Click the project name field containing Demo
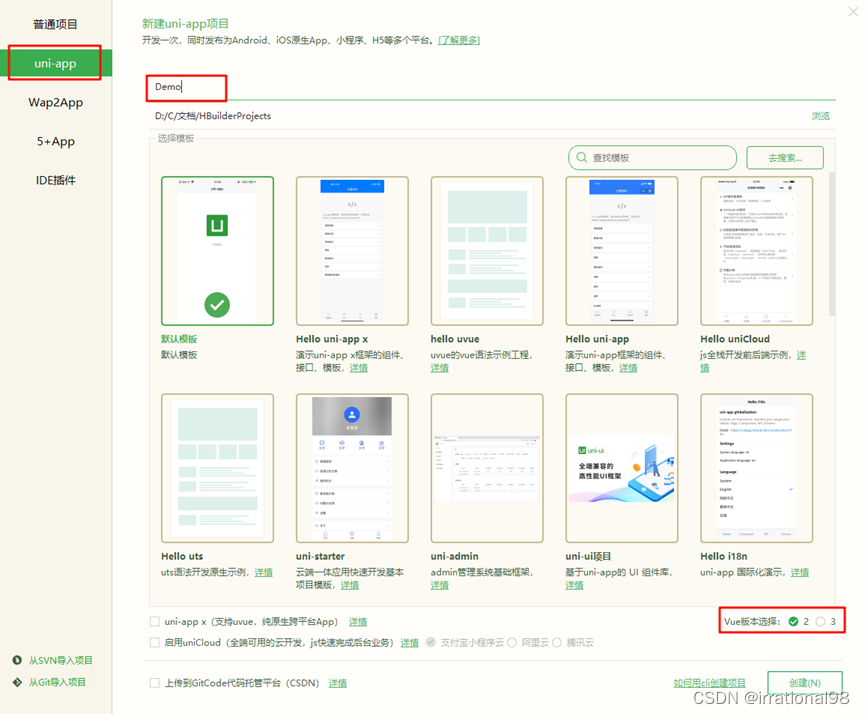This screenshot has height=714, width=865. tap(491, 87)
